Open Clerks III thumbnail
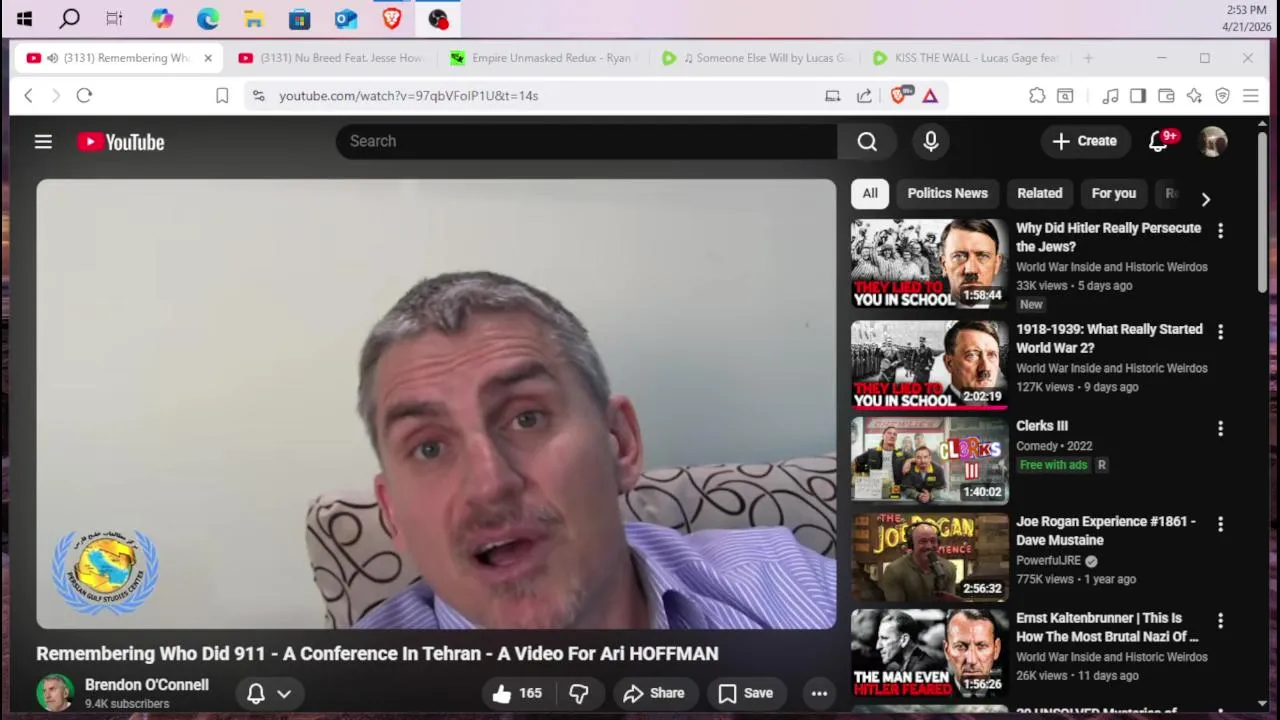1280x720 pixels. [x=930, y=460]
